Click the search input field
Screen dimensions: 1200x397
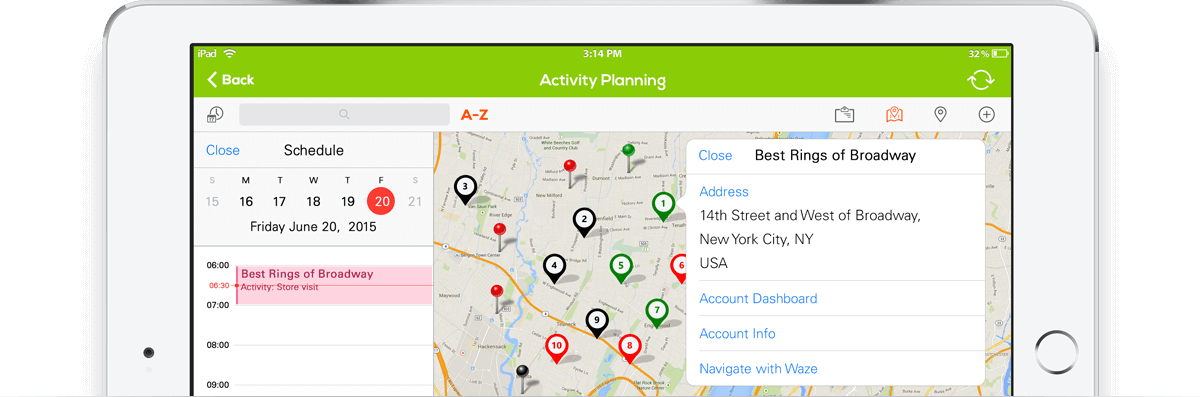pos(344,114)
